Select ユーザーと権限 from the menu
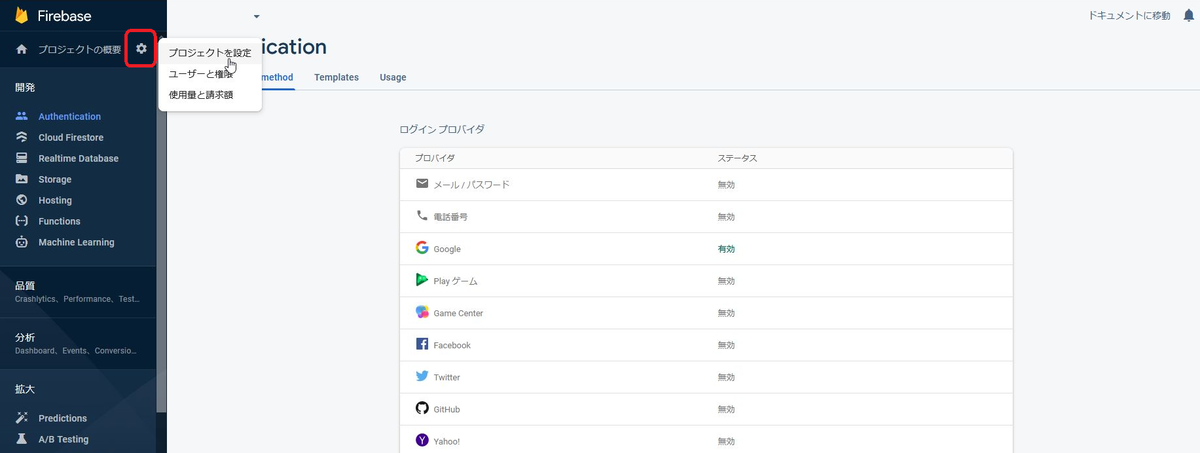The image size is (1200, 453). pyautogui.click(x=210, y=74)
